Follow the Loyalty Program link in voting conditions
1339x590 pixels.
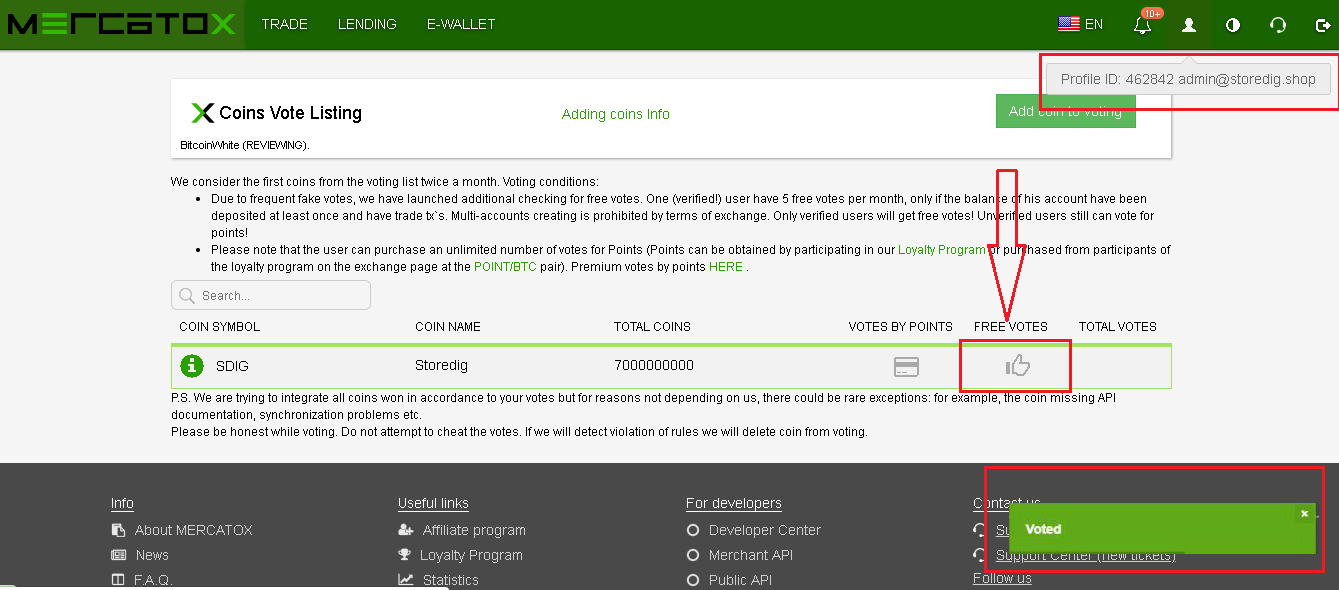942,250
